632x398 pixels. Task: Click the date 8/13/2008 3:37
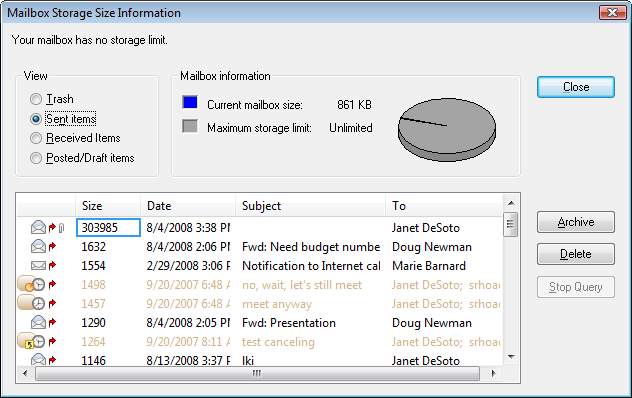pyautogui.click(x=188, y=360)
